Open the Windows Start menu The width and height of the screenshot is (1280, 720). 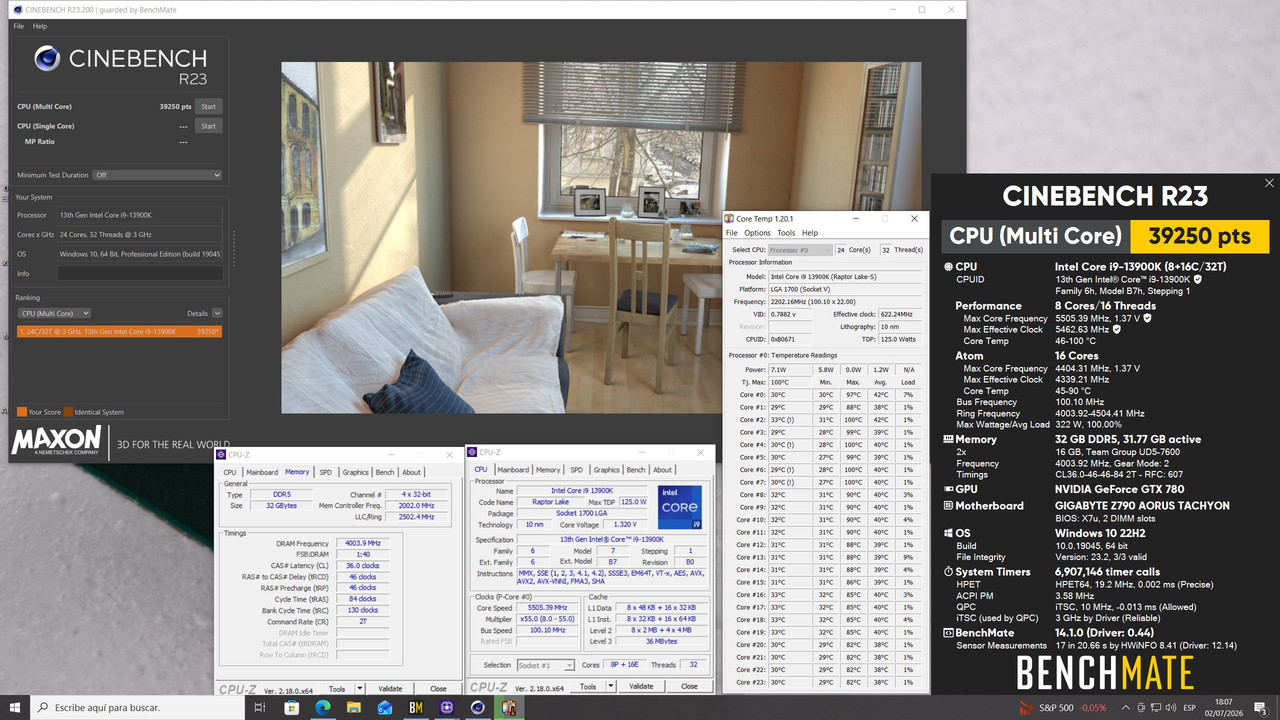15,707
